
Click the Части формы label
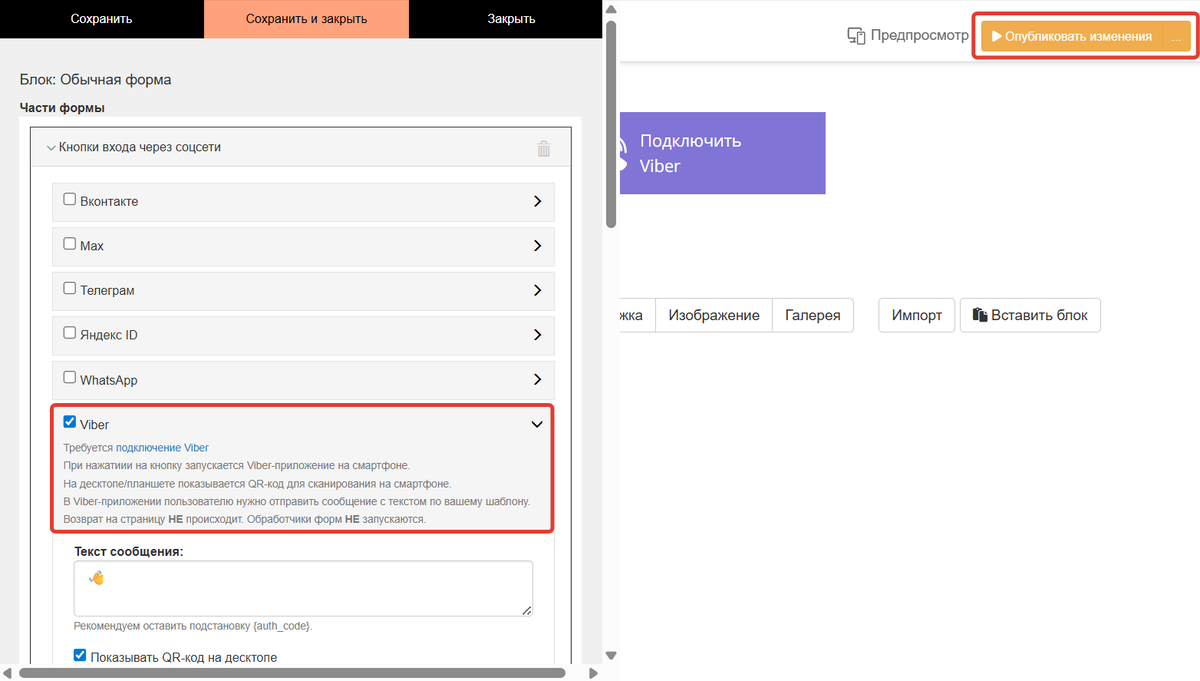pyautogui.click(x=62, y=107)
